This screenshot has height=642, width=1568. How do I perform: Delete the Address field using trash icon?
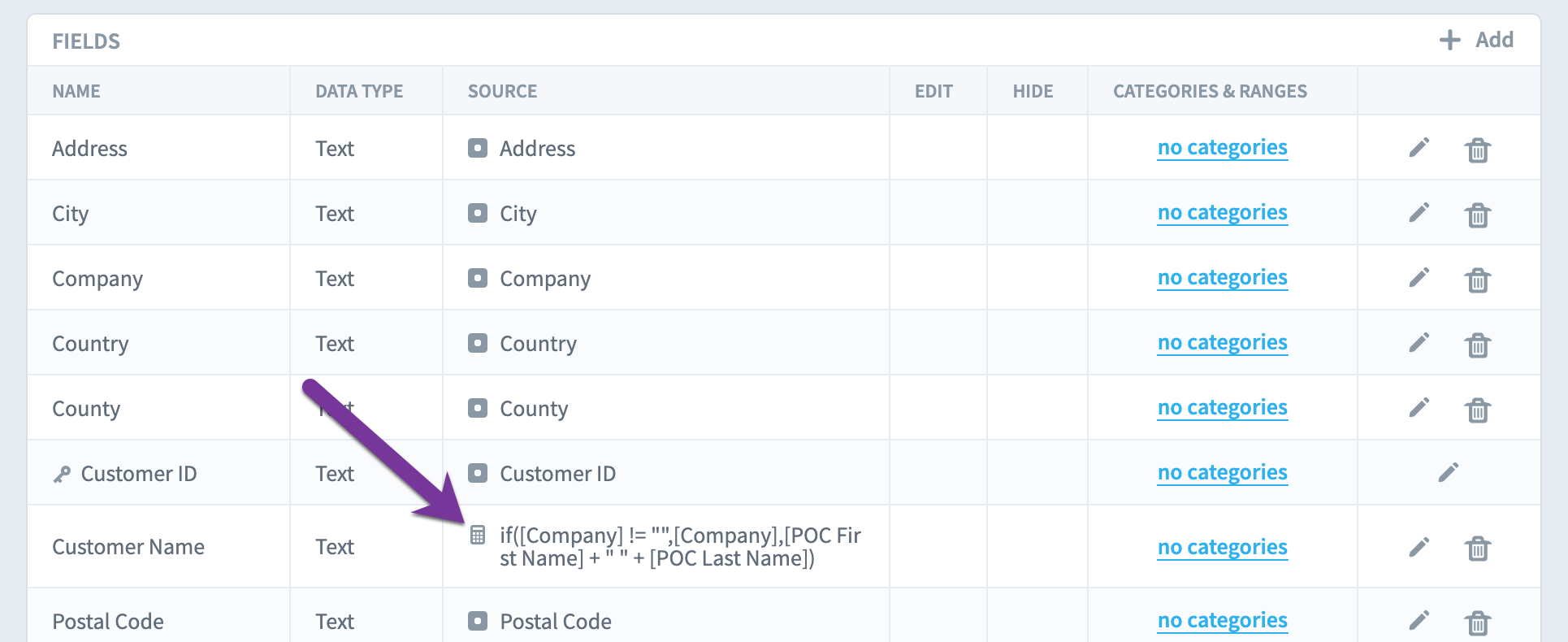coord(1478,150)
